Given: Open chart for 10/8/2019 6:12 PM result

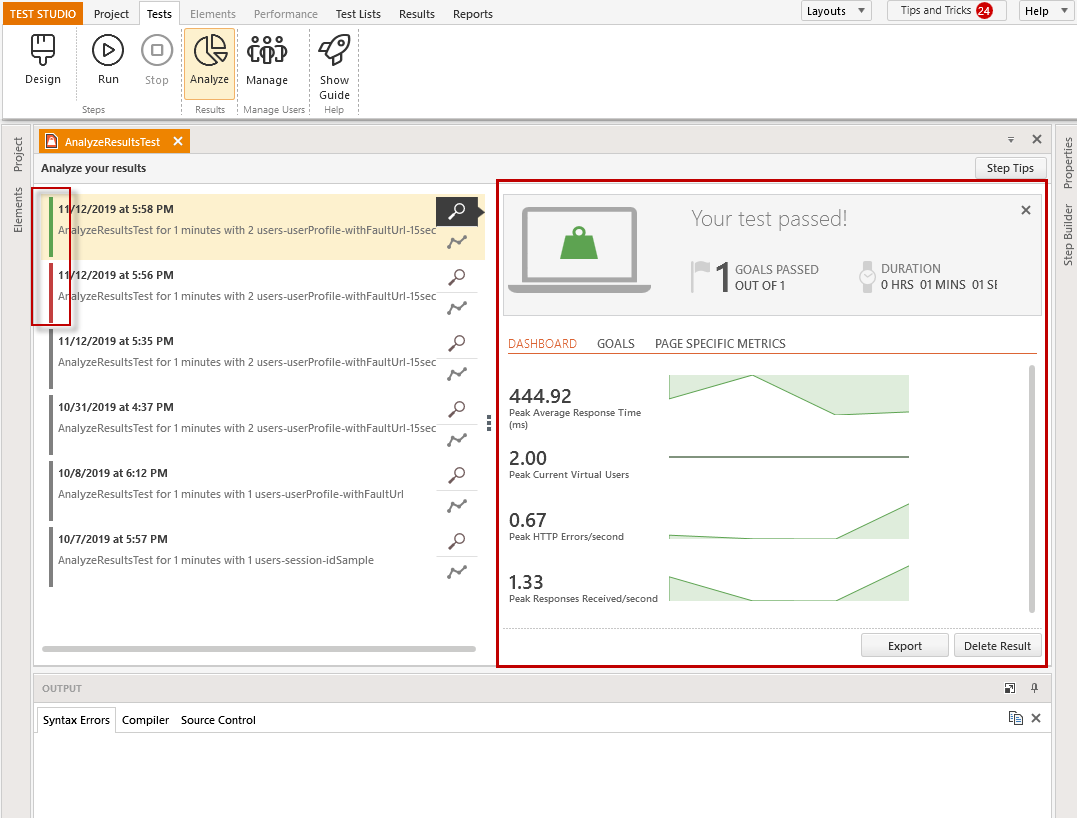Looking at the screenshot, I should (x=457, y=505).
